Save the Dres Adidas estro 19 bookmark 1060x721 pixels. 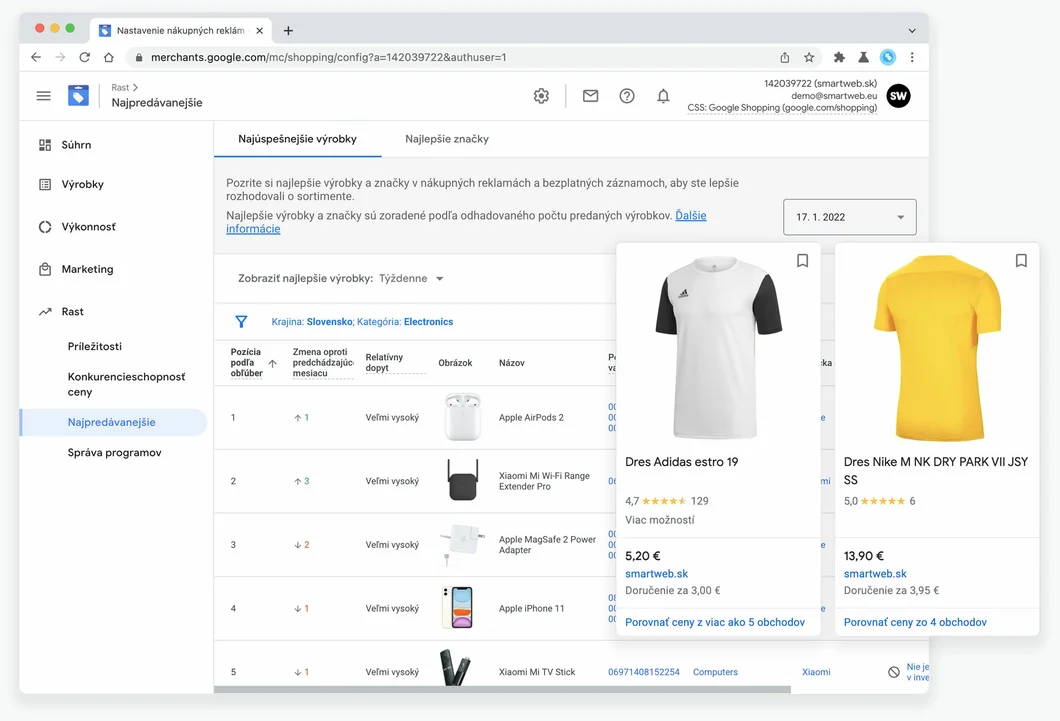(x=802, y=261)
